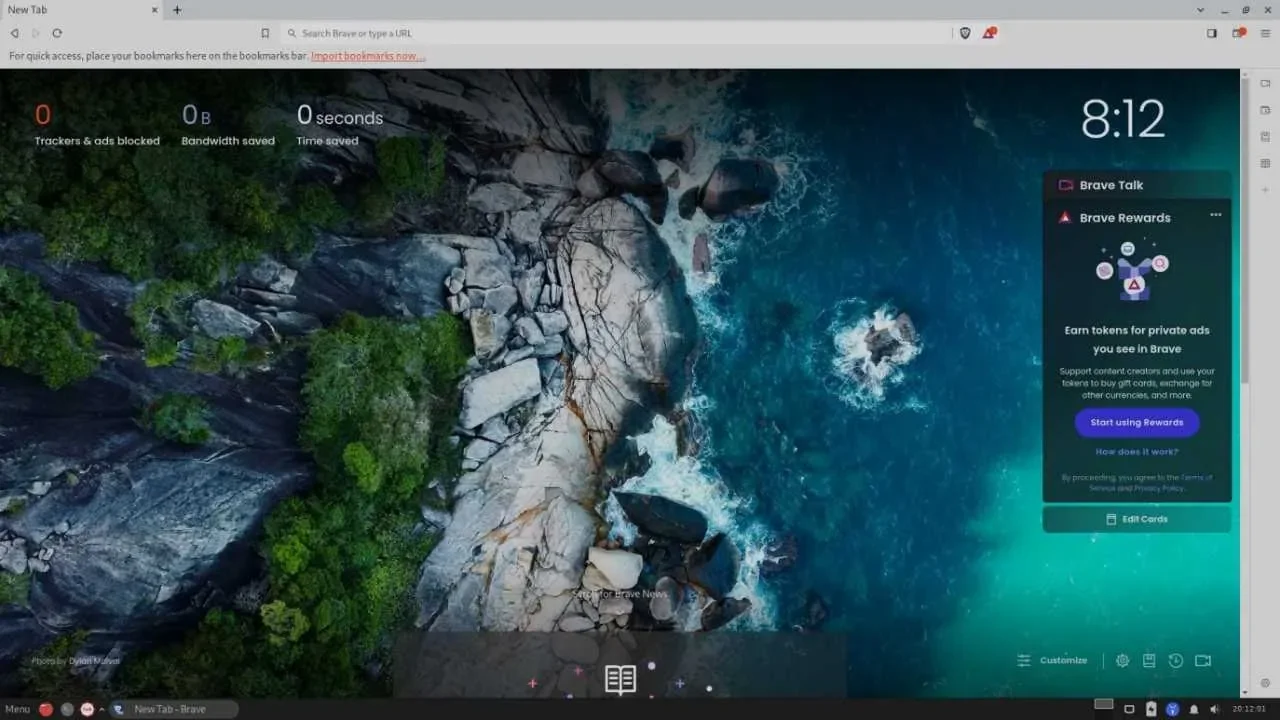This screenshot has width=1280, height=720.
Task: Click the Brave Rewards triangle icon in toolbar
Action: 988,33
